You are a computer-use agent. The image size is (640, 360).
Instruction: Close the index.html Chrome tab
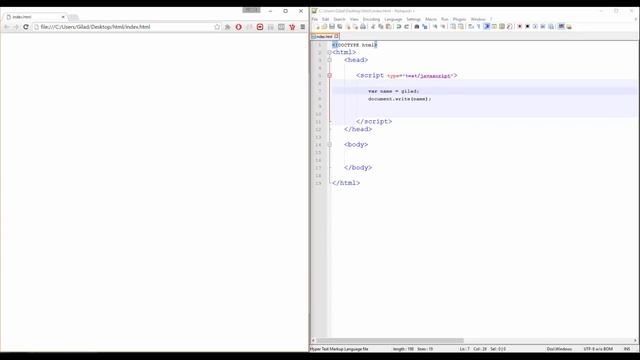(63, 17)
